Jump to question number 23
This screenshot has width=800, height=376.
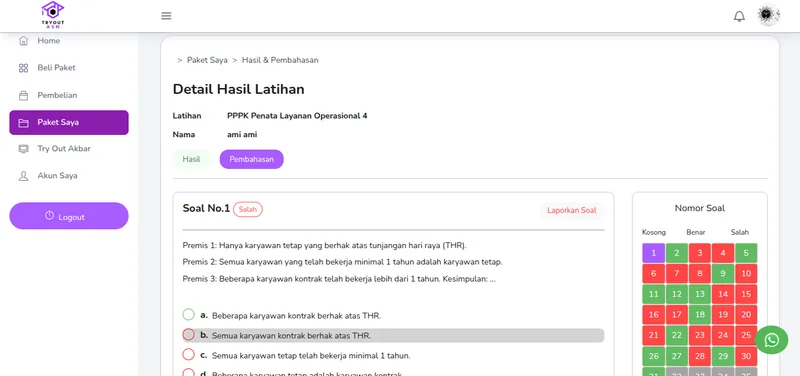tap(700, 336)
